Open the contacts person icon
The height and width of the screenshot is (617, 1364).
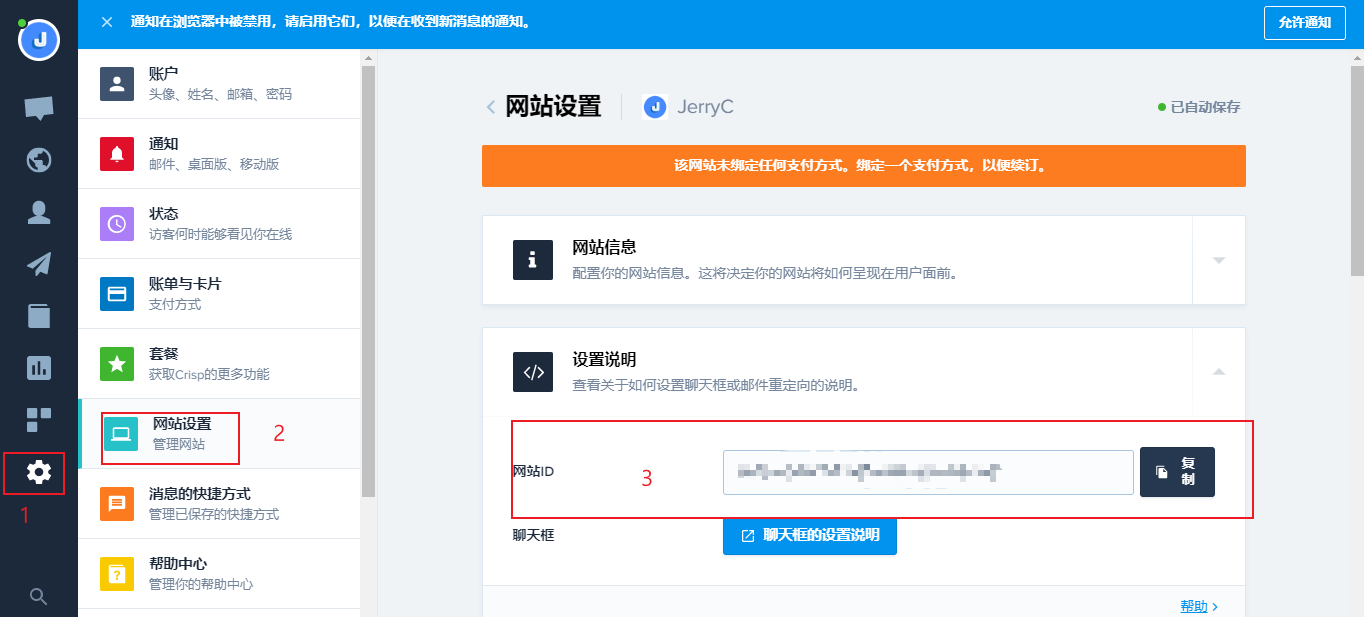pyautogui.click(x=38, y=212)
